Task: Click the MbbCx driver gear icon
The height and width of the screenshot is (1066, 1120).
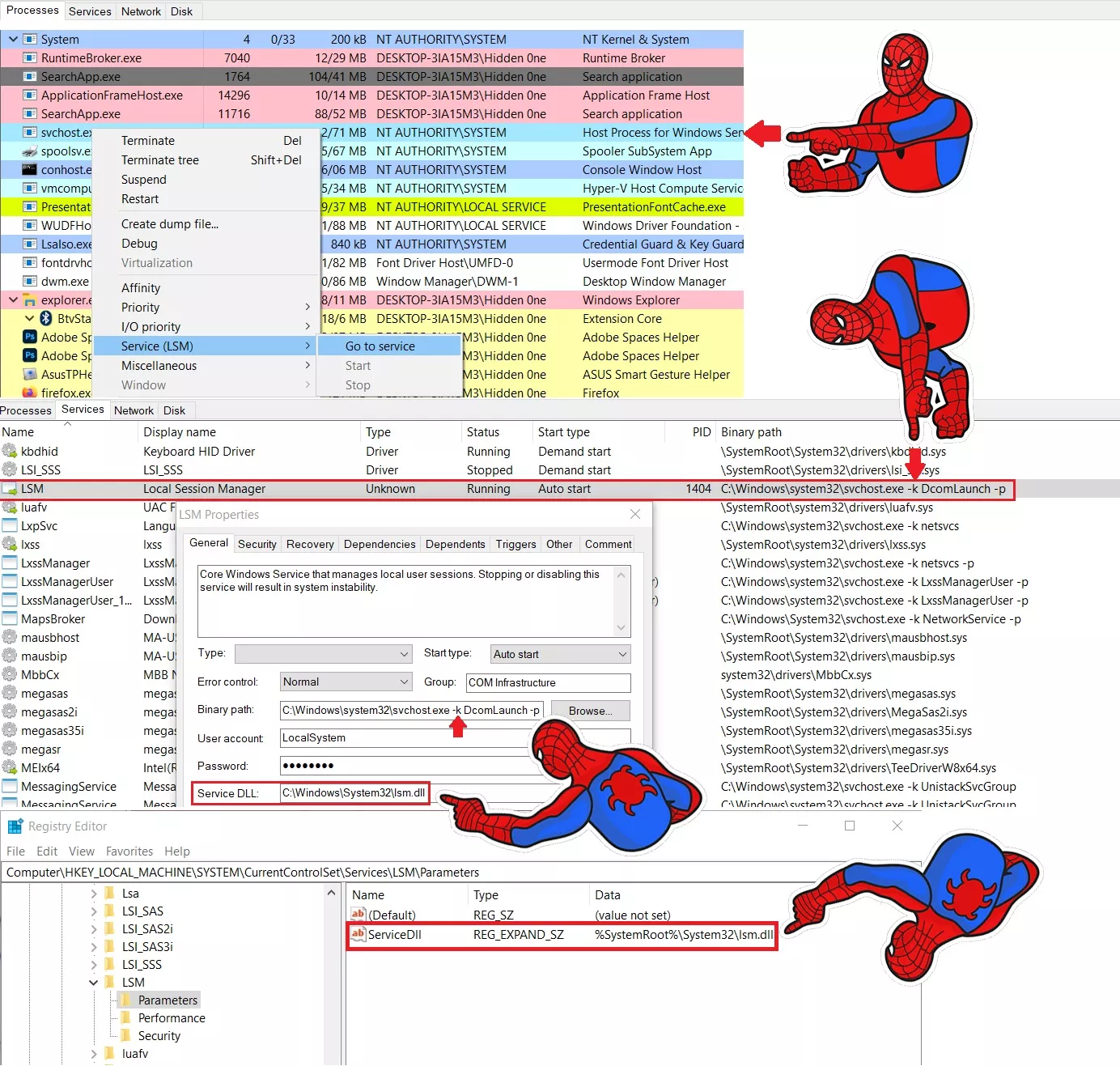Action: pos(10,674)
